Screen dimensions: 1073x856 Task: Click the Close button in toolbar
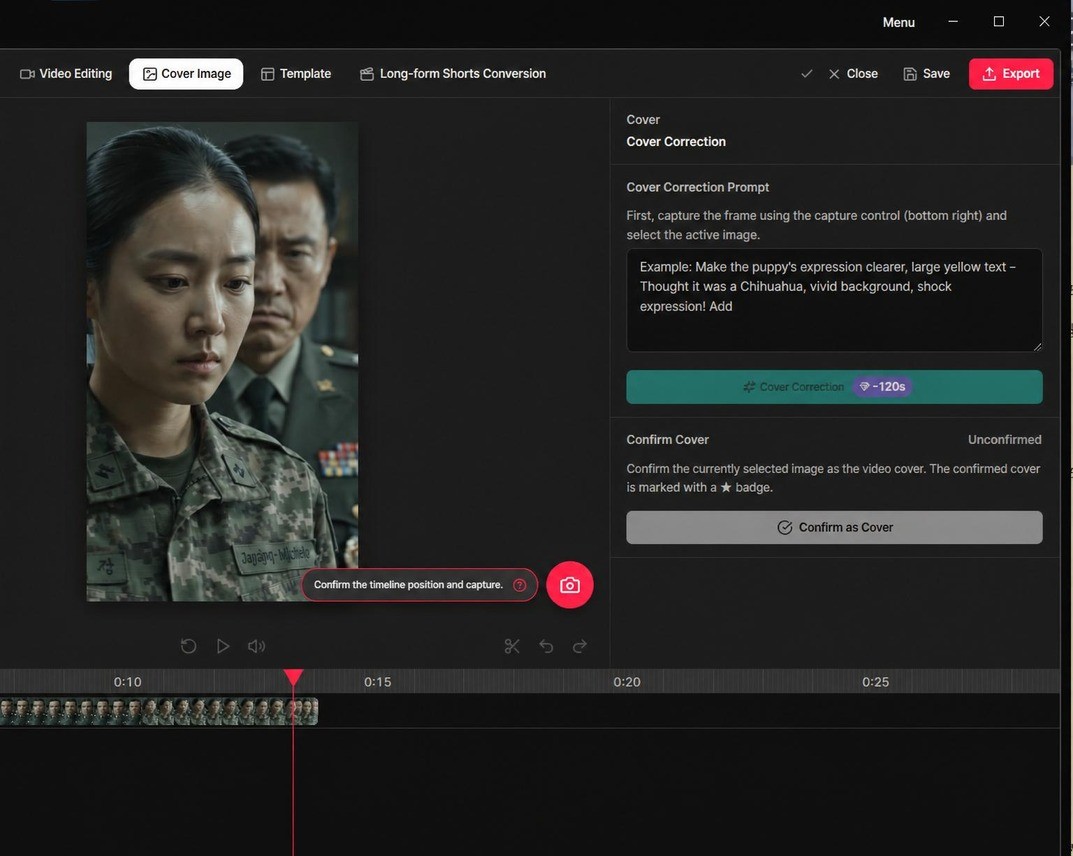[853, 74]
